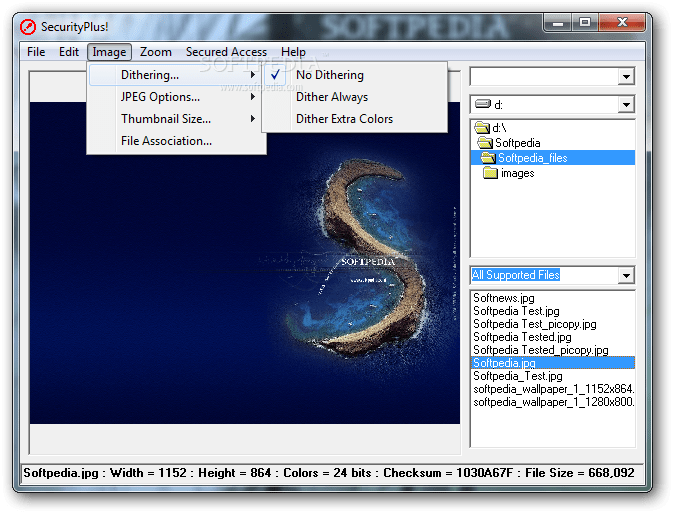The height and width of the screenshot is (513, 673).
Task: Open the All Supported Files filter dropdown
Action: click(x=626, y=276)
